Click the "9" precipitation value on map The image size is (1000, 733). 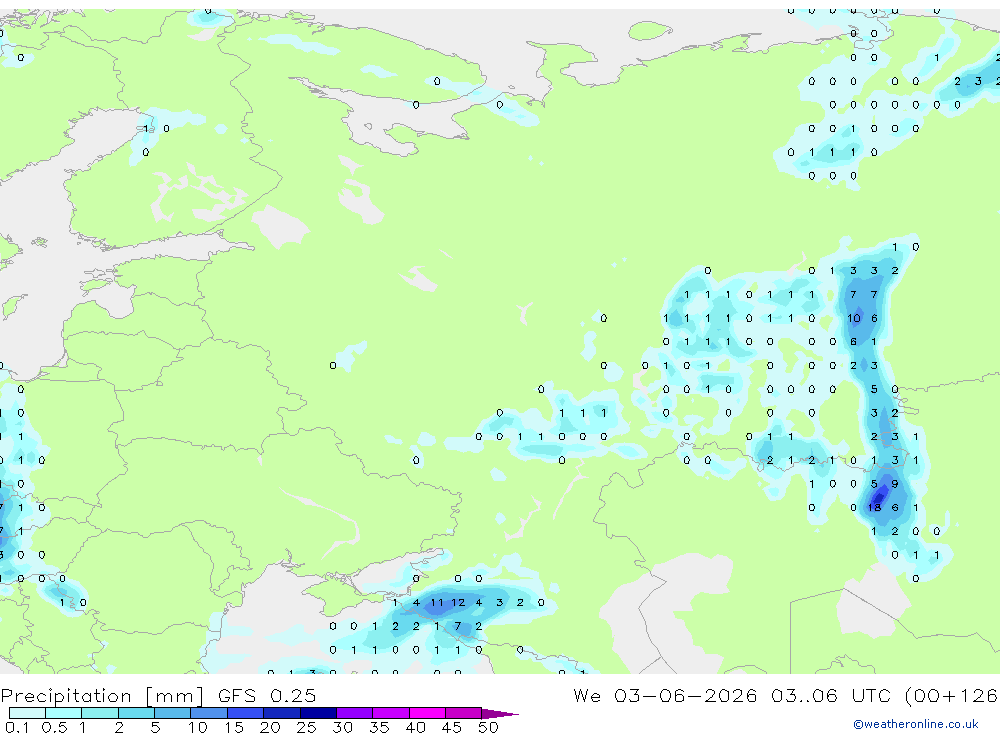[895, 484]
